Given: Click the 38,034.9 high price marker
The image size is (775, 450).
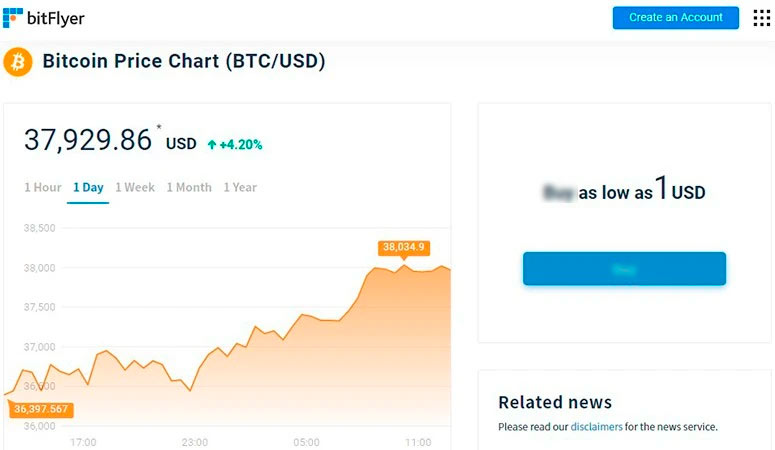Looking at the screenshot, I should (x=404, y=247).
